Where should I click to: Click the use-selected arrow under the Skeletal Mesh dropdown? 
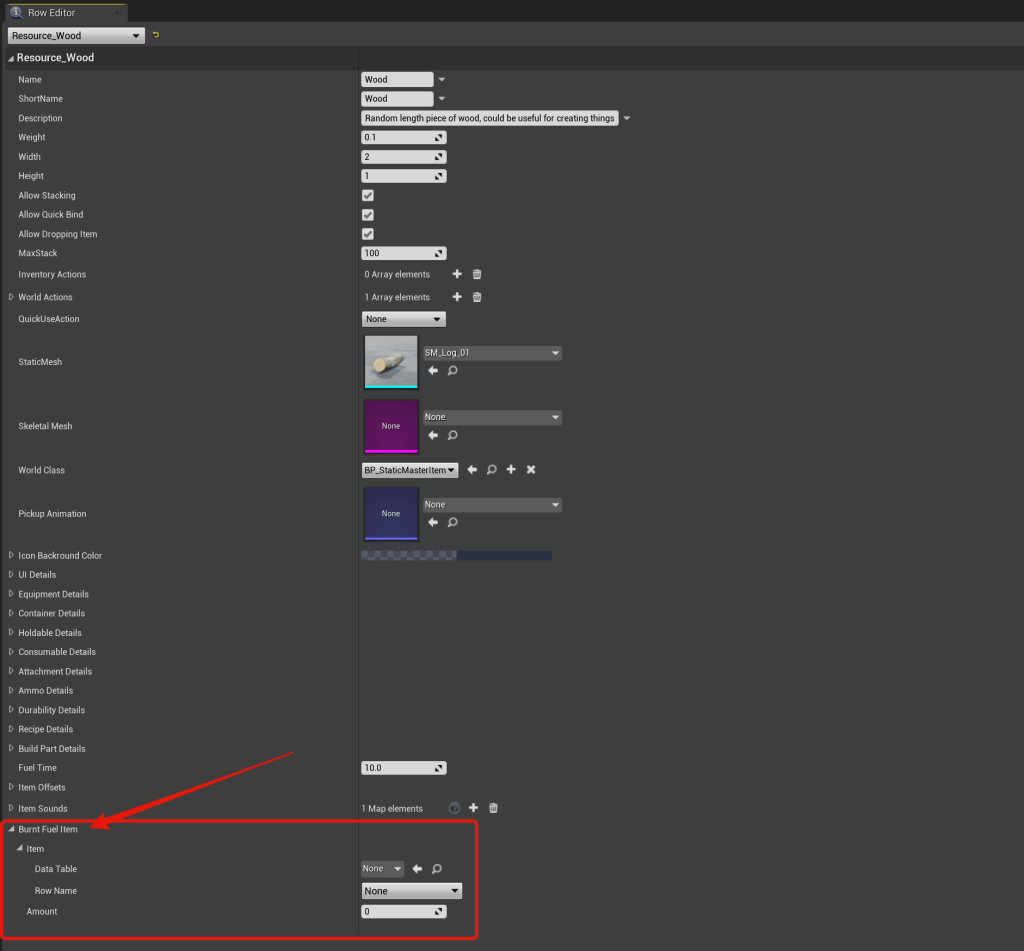pos(433,435)
